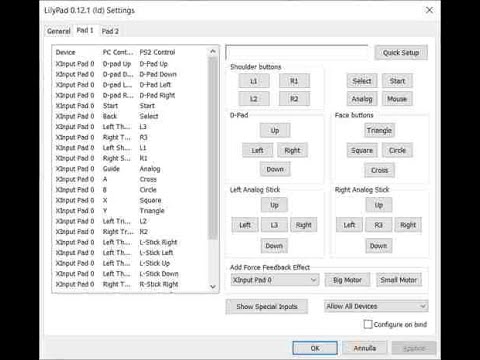Image resolution: width=480 pixels, height=360 pixels.
Task: Bind D-Pad Up button
Action: tap(275, 130)
